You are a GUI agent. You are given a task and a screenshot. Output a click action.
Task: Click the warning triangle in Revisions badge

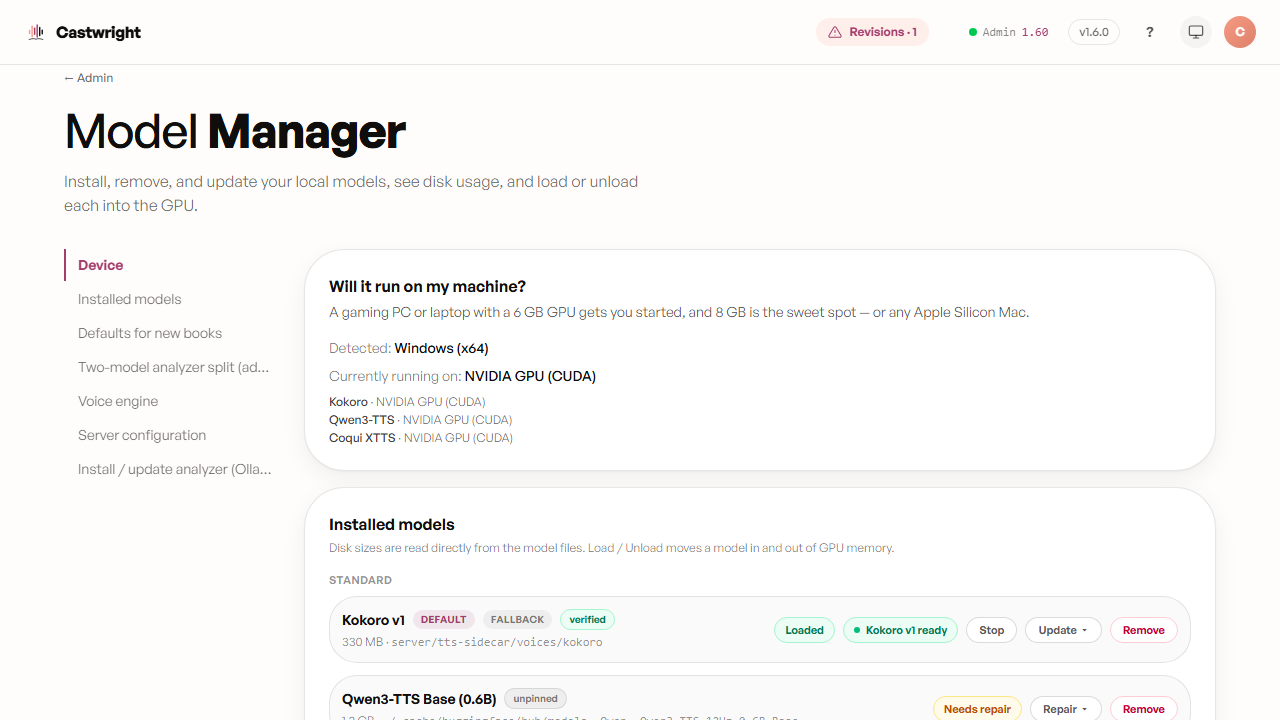point(835,32)
